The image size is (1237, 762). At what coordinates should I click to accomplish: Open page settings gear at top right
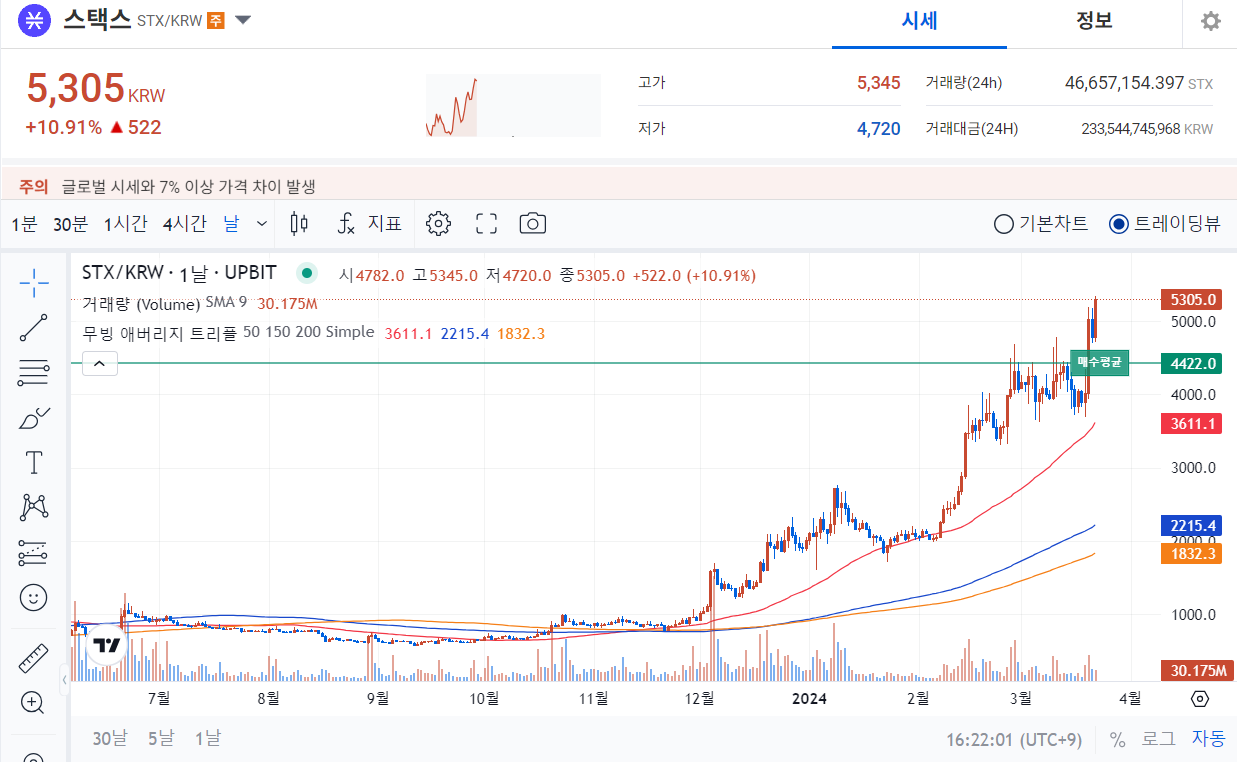point(1211,21)
